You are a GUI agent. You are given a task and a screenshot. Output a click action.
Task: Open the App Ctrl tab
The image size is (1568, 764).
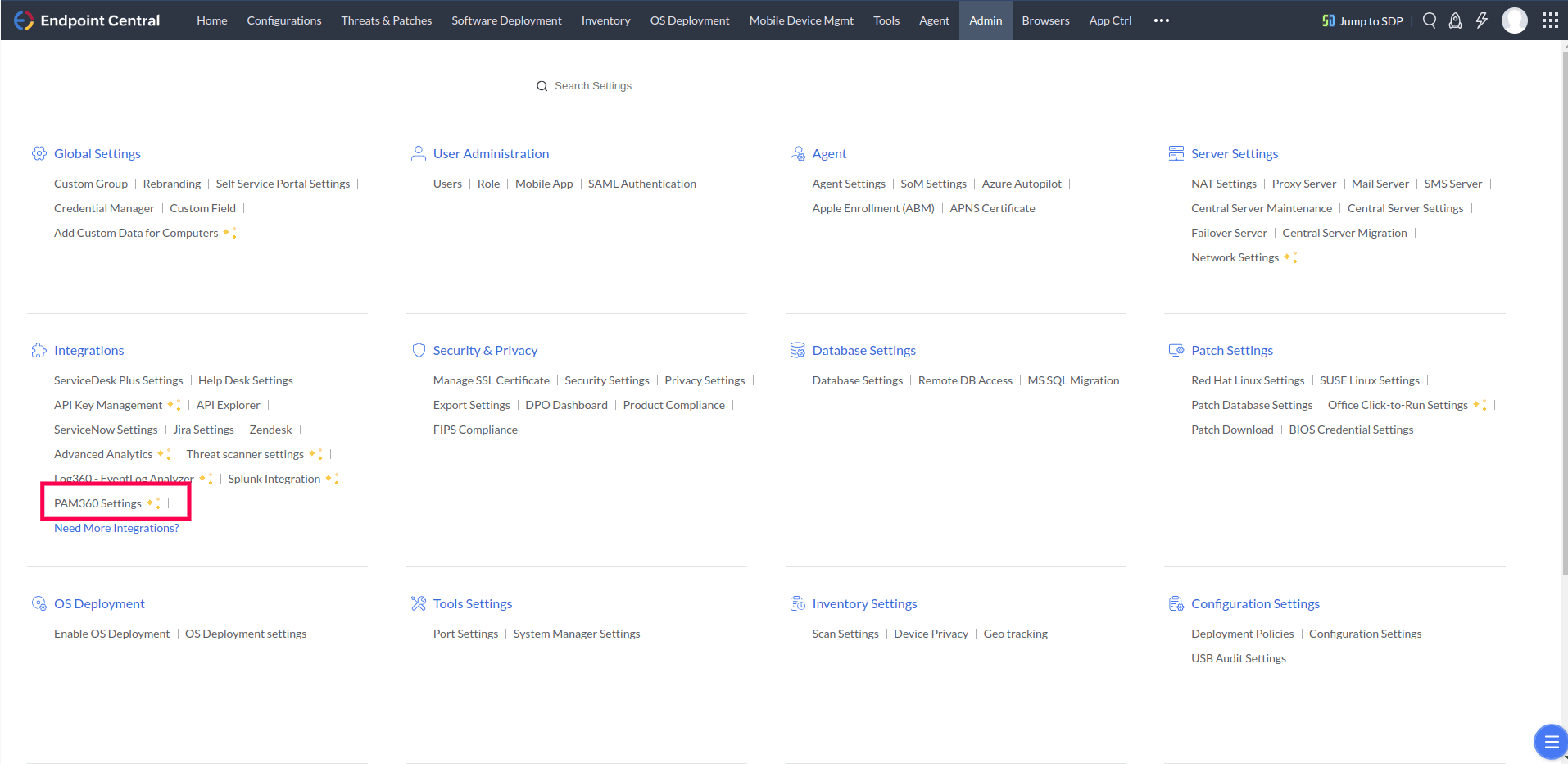1111,20
